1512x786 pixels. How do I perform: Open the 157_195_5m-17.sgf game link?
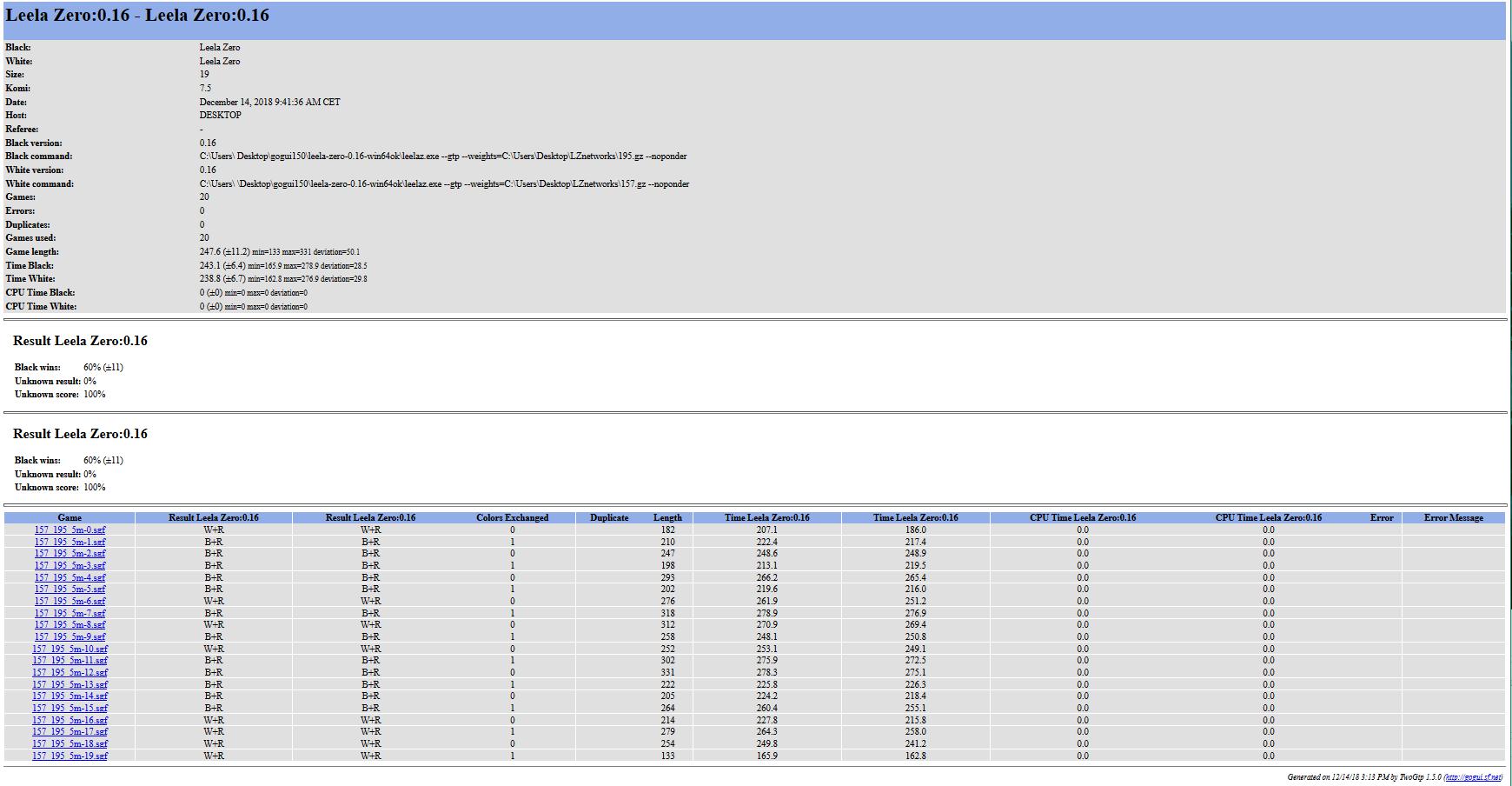(70, 731)
